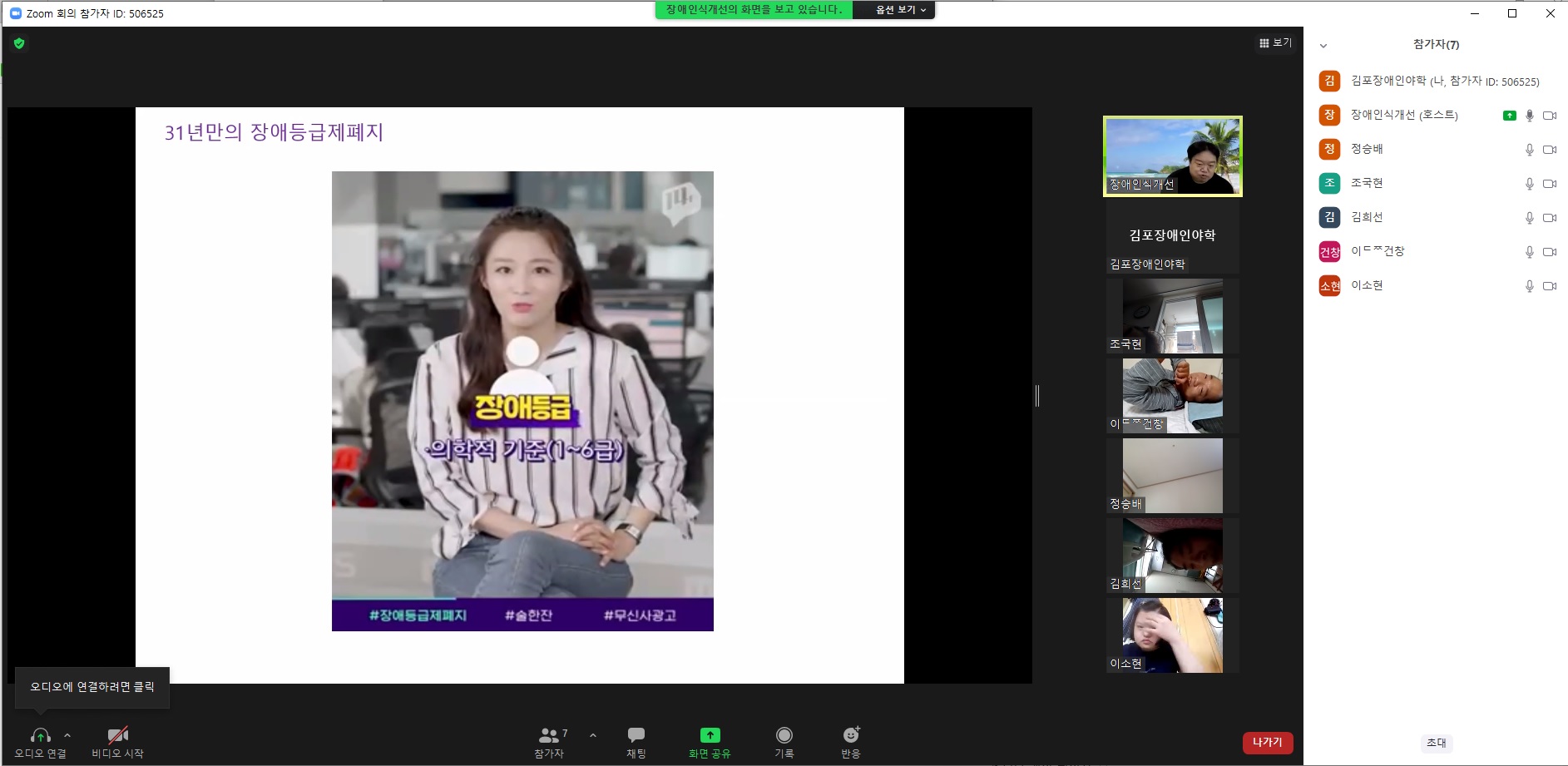Leave the meeting with red button
The width and height of the screenshot is (1568, 766).
pyautogui.click(x=1268, y=743)
